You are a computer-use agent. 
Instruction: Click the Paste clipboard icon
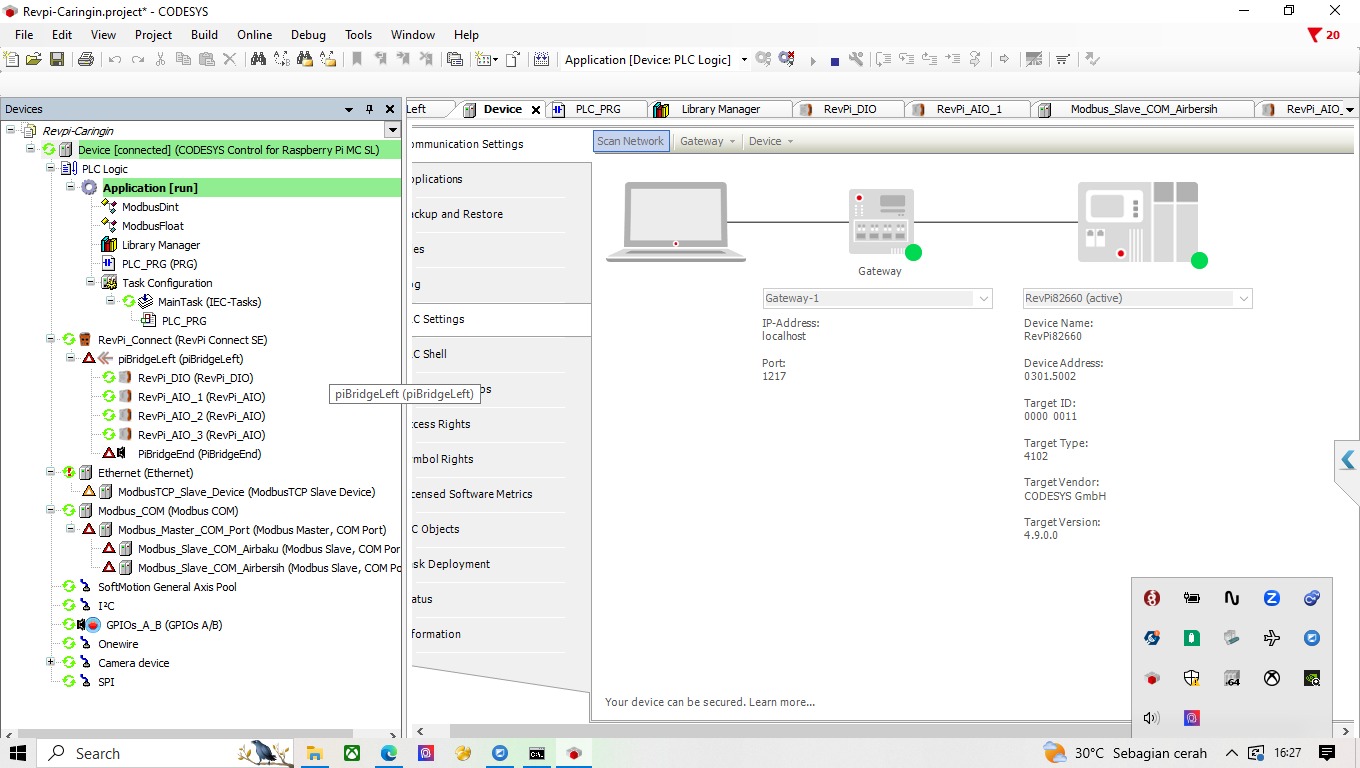(207, 60)
